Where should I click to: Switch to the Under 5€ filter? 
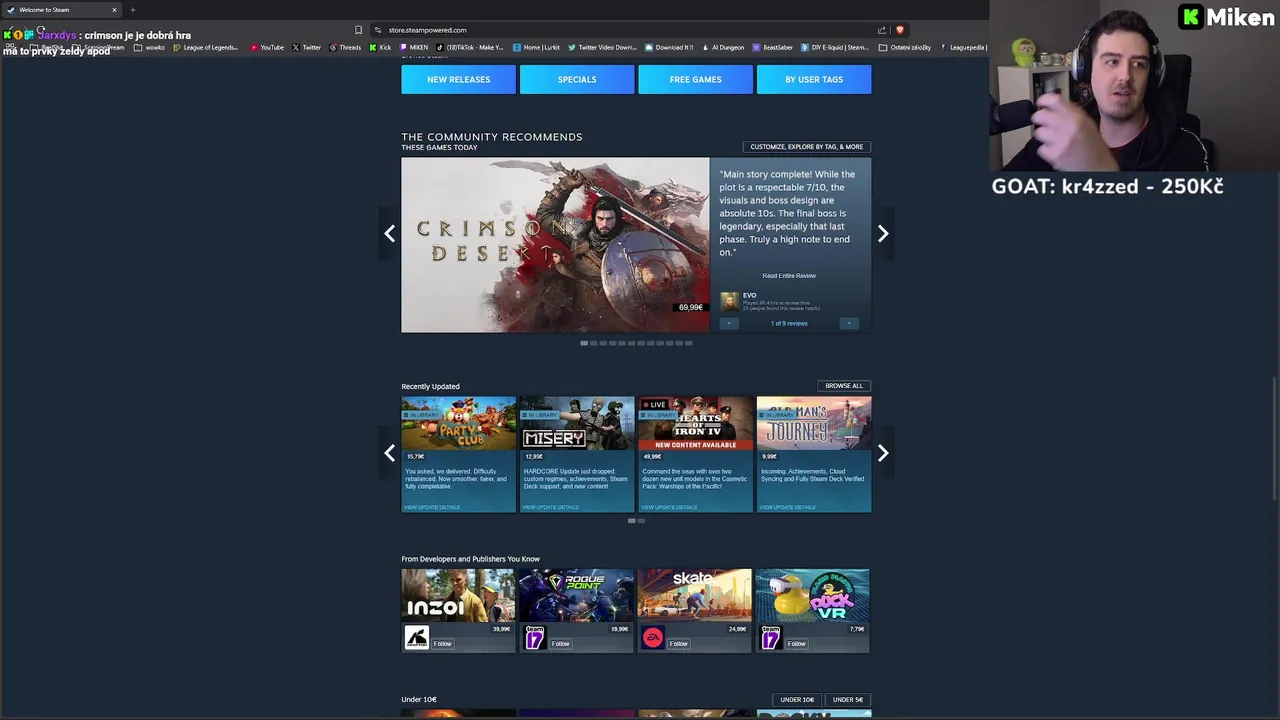click(x=847, y=700)
